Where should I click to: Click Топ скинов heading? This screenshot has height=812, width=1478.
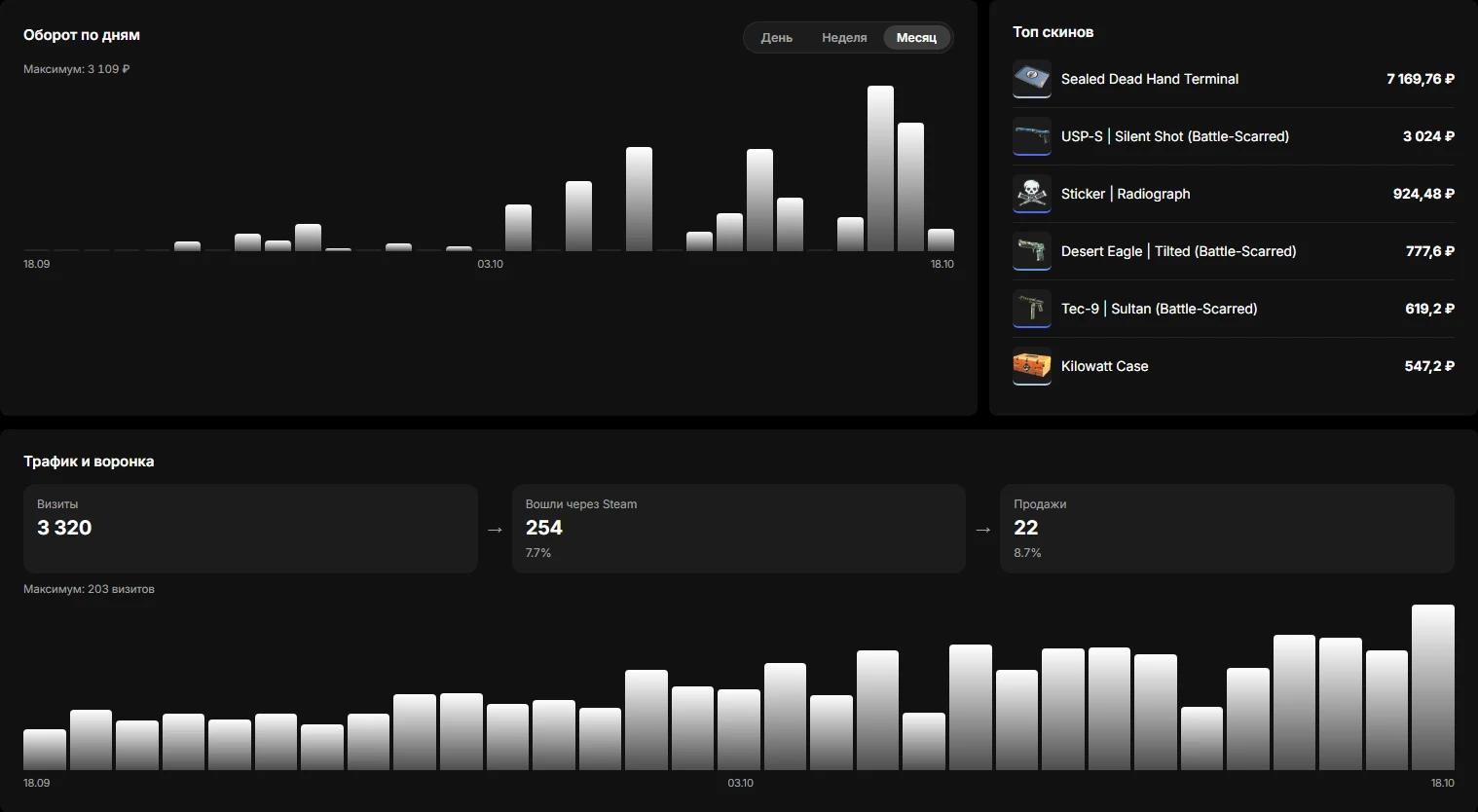pos(1053,32)
